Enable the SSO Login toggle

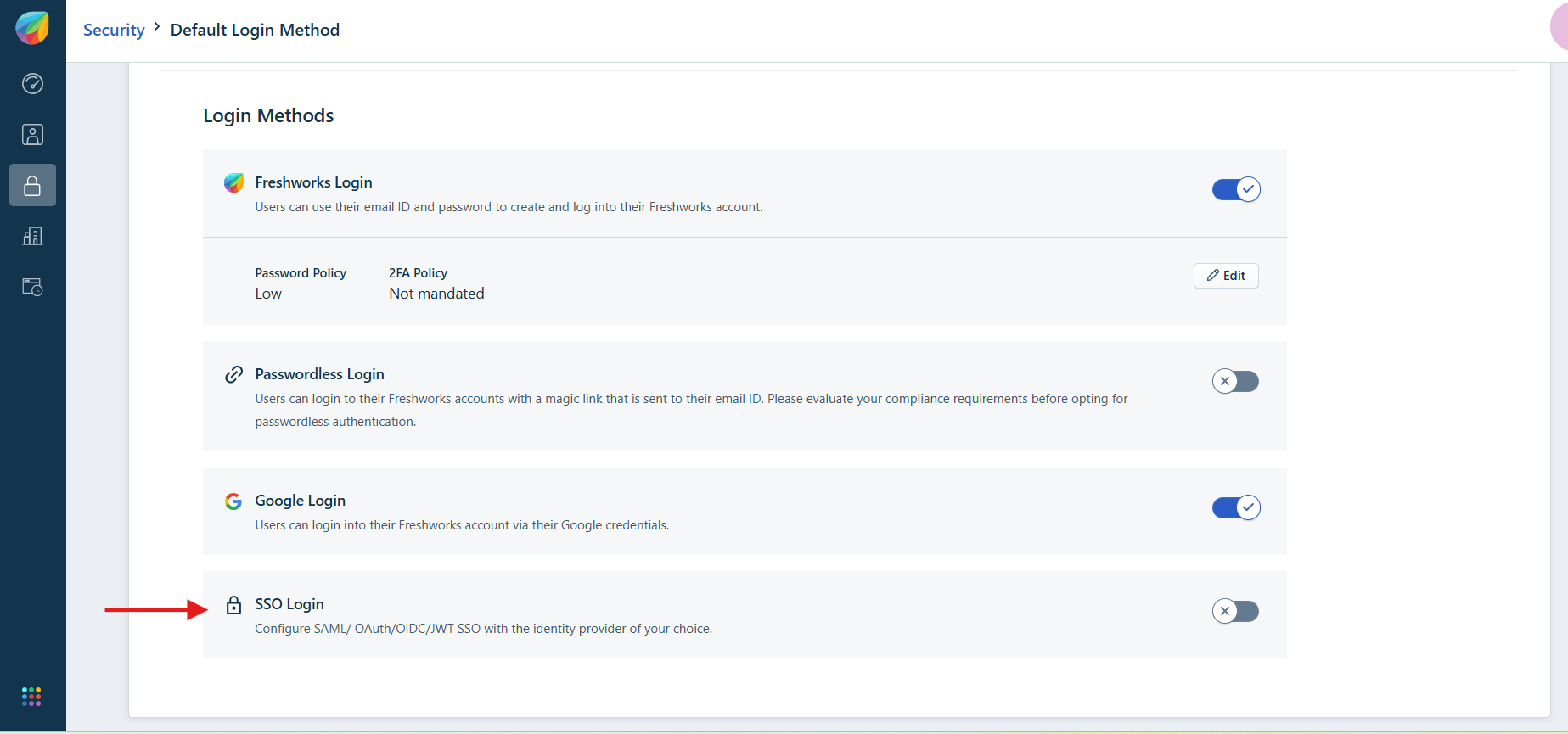1236,611
